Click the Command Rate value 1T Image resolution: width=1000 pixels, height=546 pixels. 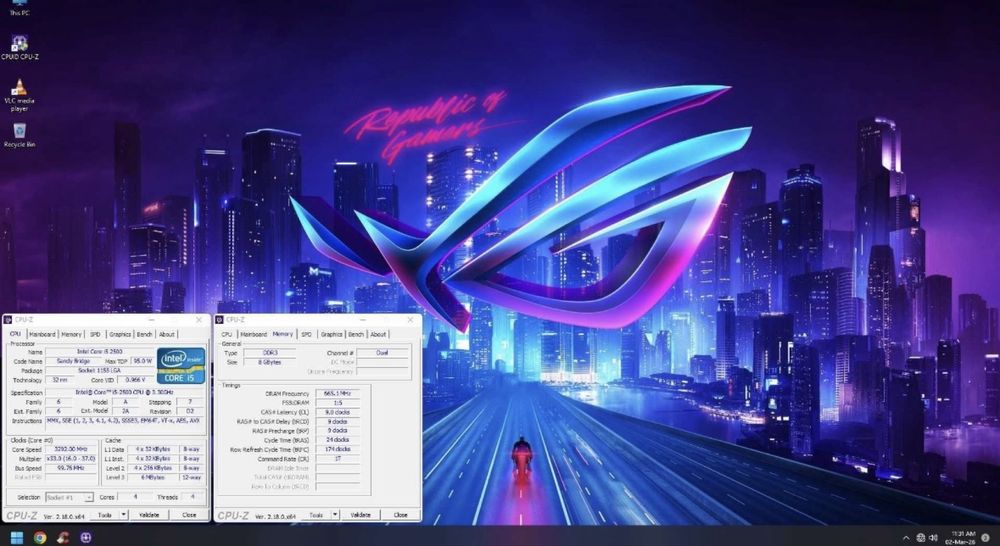coord(337,459)
